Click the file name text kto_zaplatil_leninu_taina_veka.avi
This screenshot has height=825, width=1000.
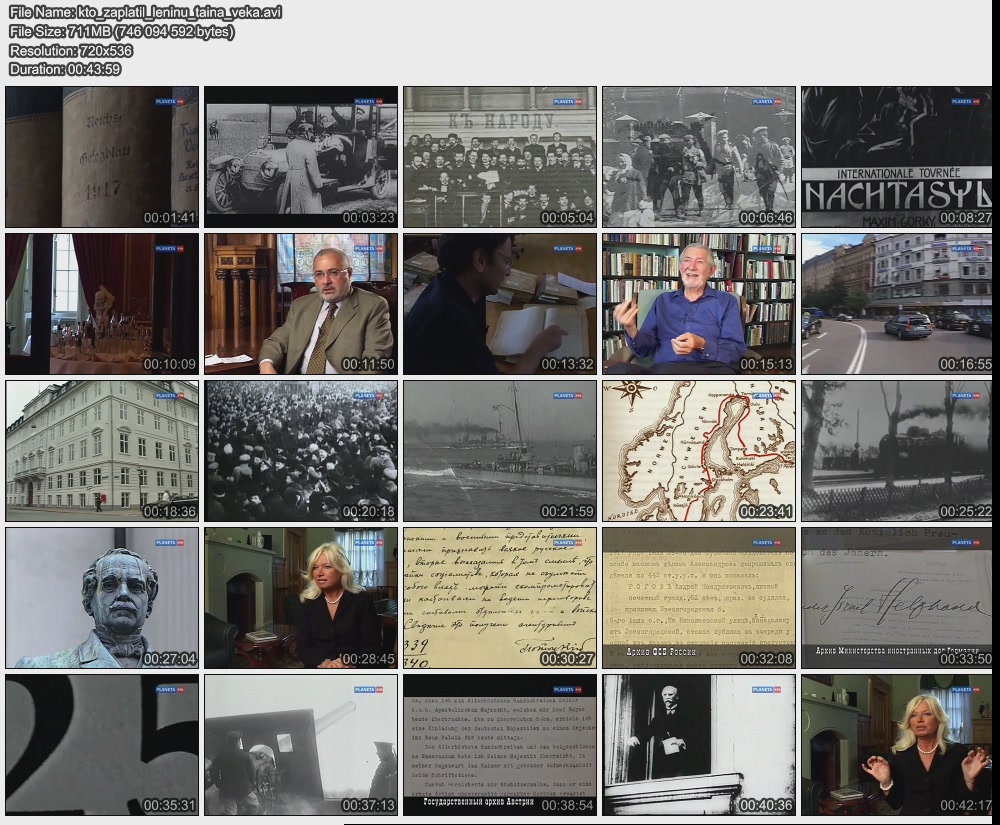coord(145,12)
